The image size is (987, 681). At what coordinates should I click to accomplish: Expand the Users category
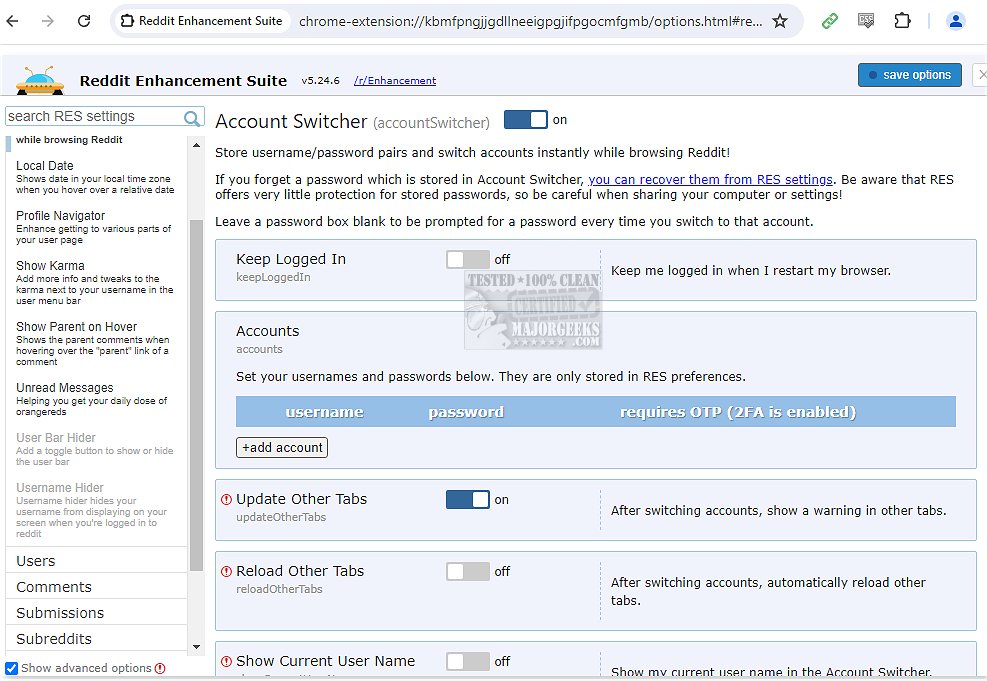[x=36, y=561]
